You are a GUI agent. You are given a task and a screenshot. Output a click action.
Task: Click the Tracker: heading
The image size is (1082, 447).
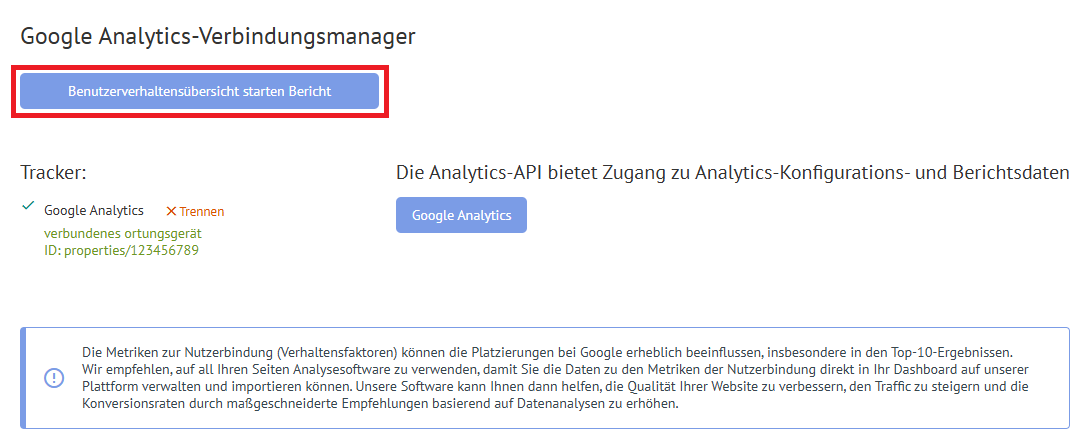(53, 172)
